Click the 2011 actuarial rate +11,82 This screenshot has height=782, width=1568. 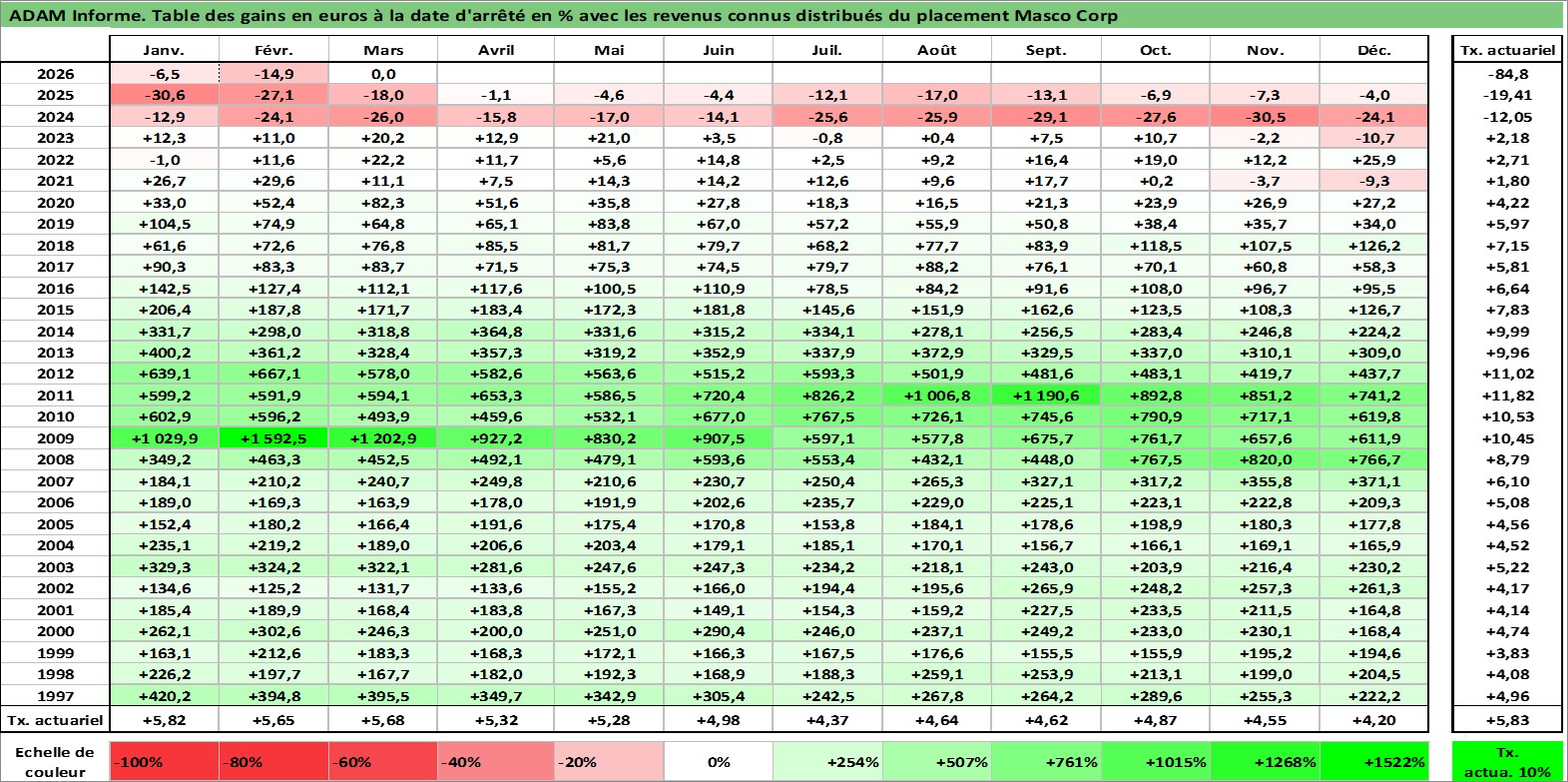[x=1507, y=395]
